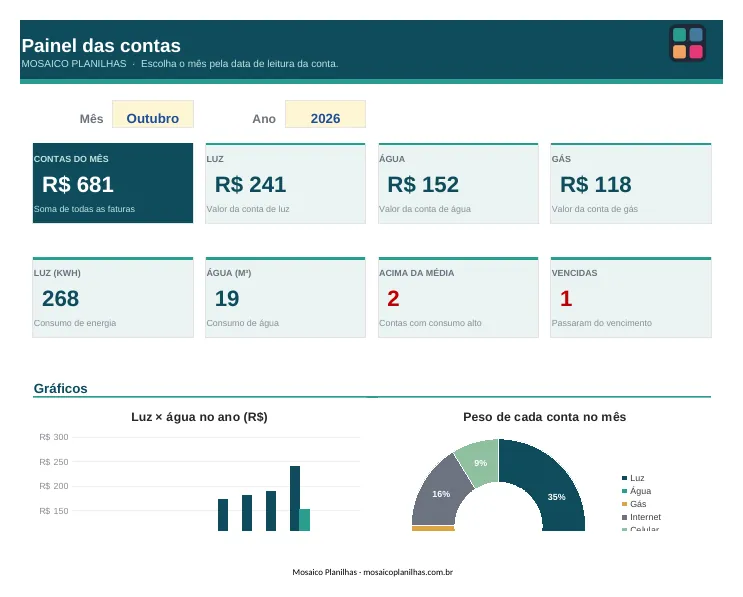
Task: Click the Gás legend color marker
Action: [625, 504]
